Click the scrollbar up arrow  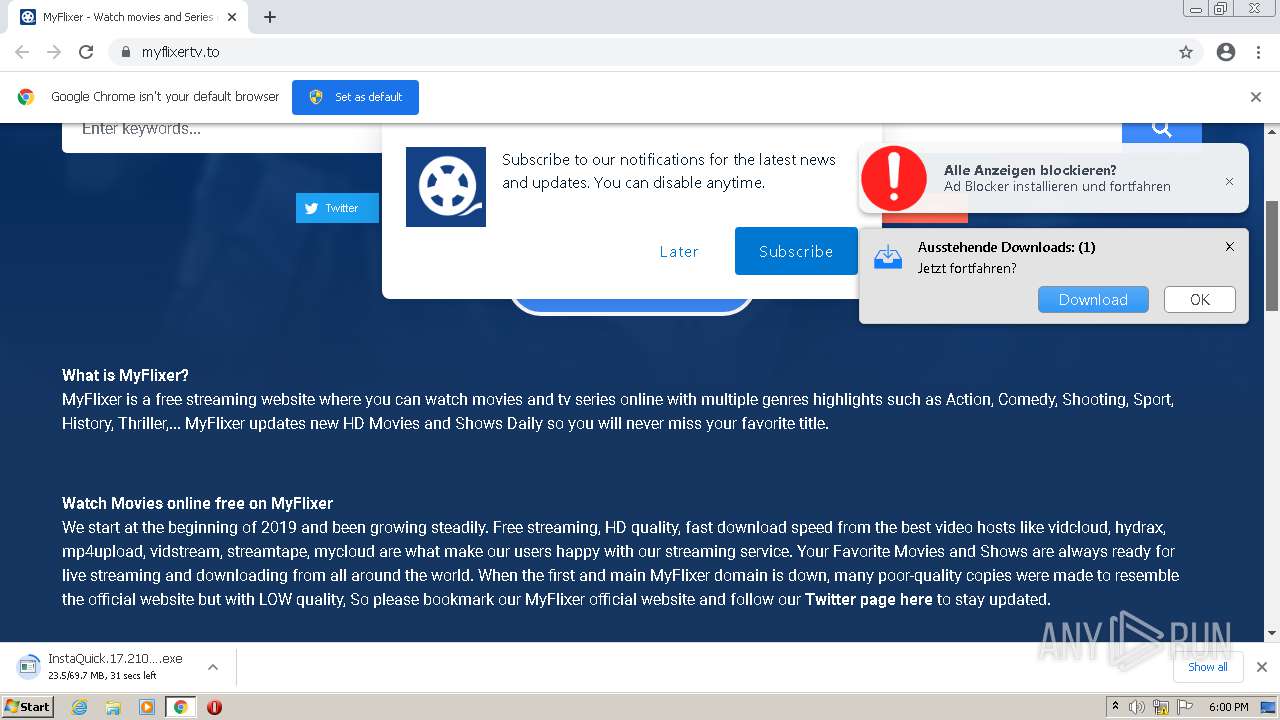[1272, 131]
